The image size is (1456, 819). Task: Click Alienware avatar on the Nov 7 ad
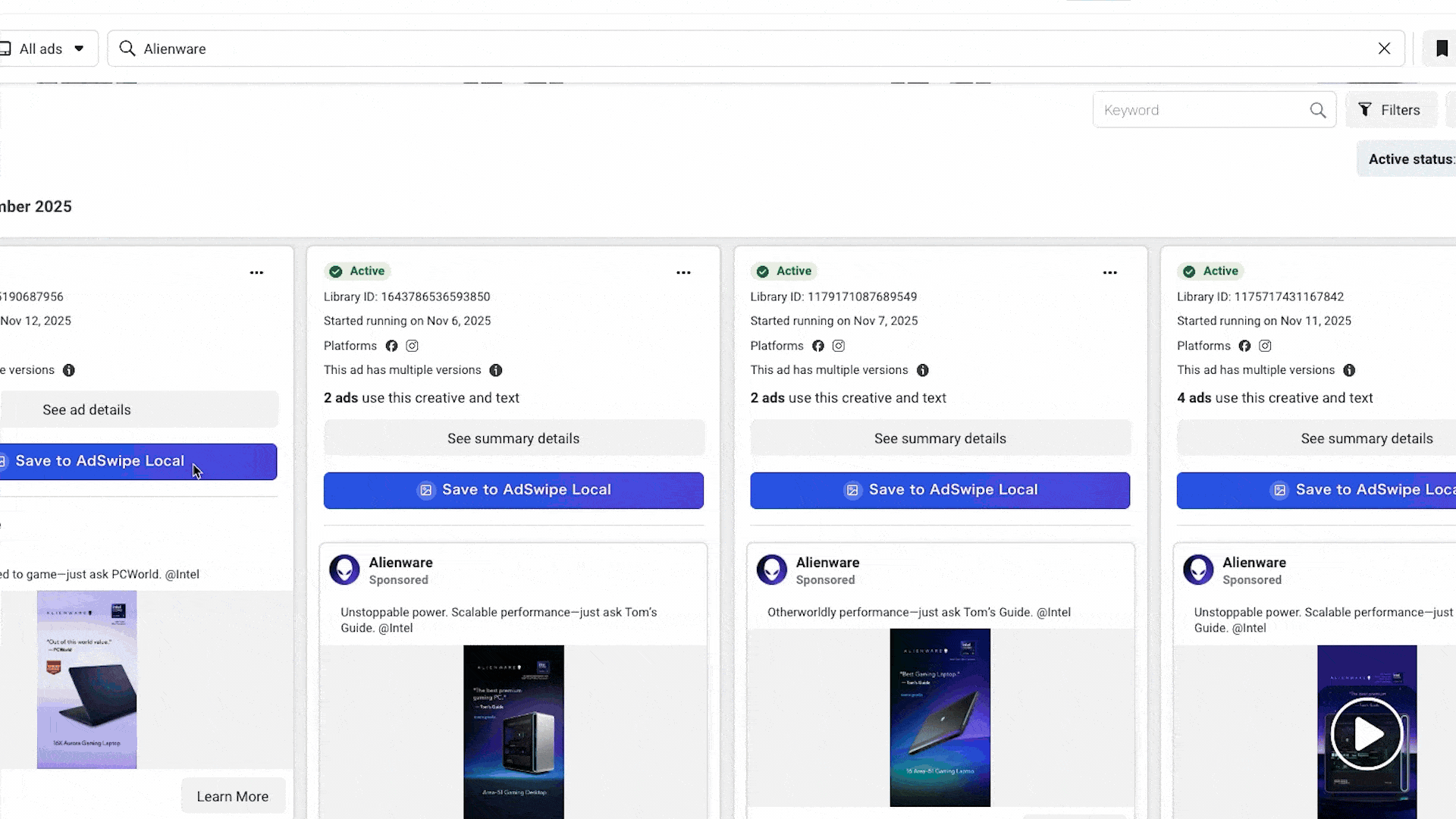tap(772, 570)
